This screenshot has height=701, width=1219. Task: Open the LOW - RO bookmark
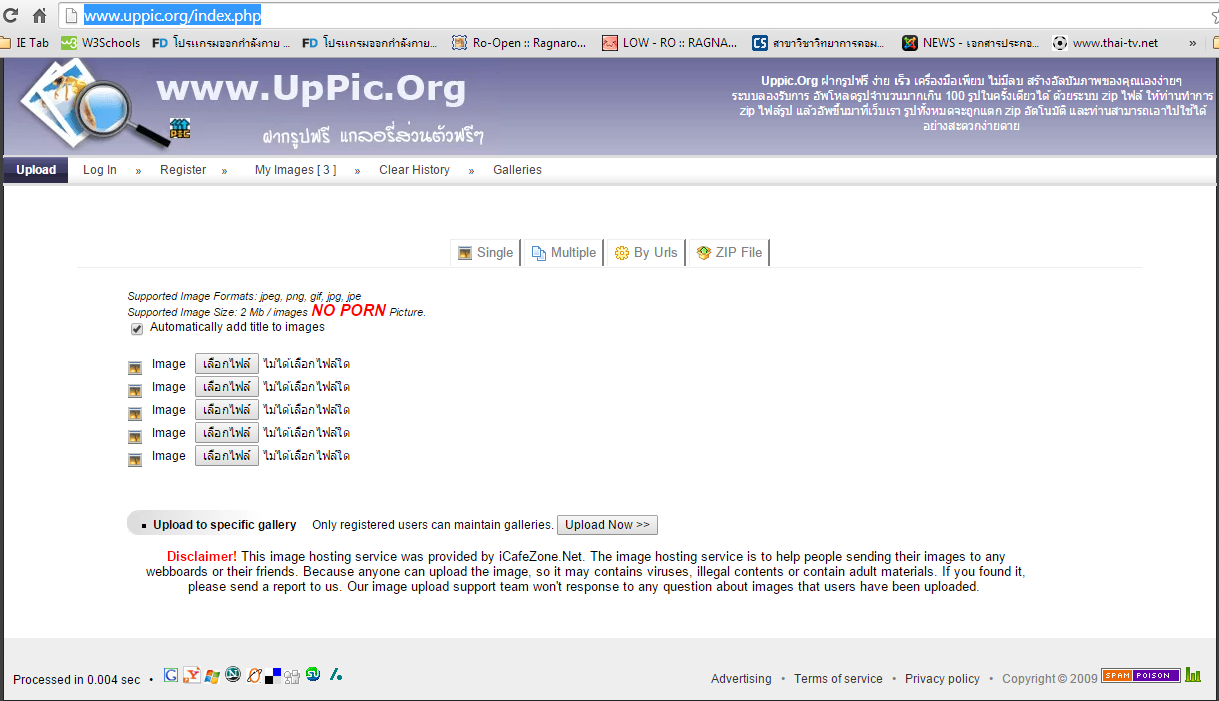[x=670, y=43]
